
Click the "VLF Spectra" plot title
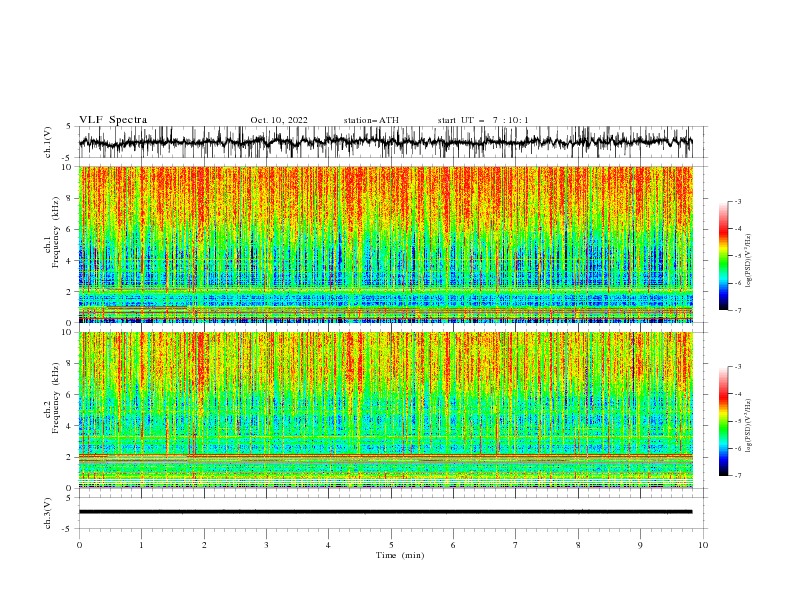[x=113, y=120]
